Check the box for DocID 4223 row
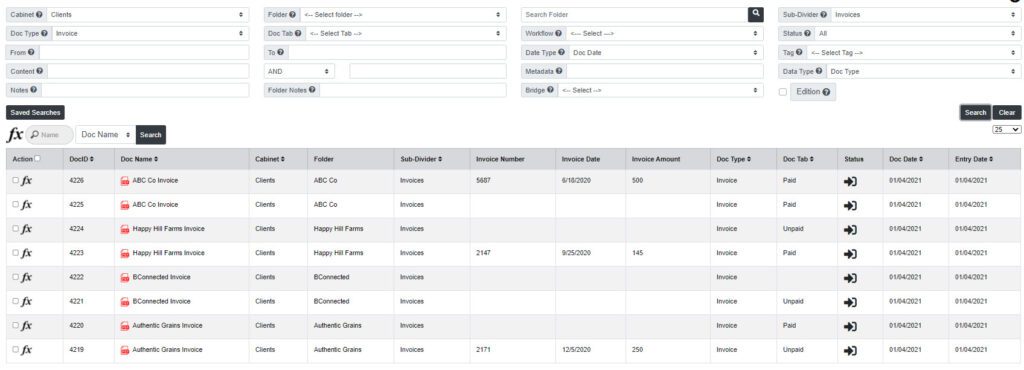The image size is (1024, 370). 16,253
